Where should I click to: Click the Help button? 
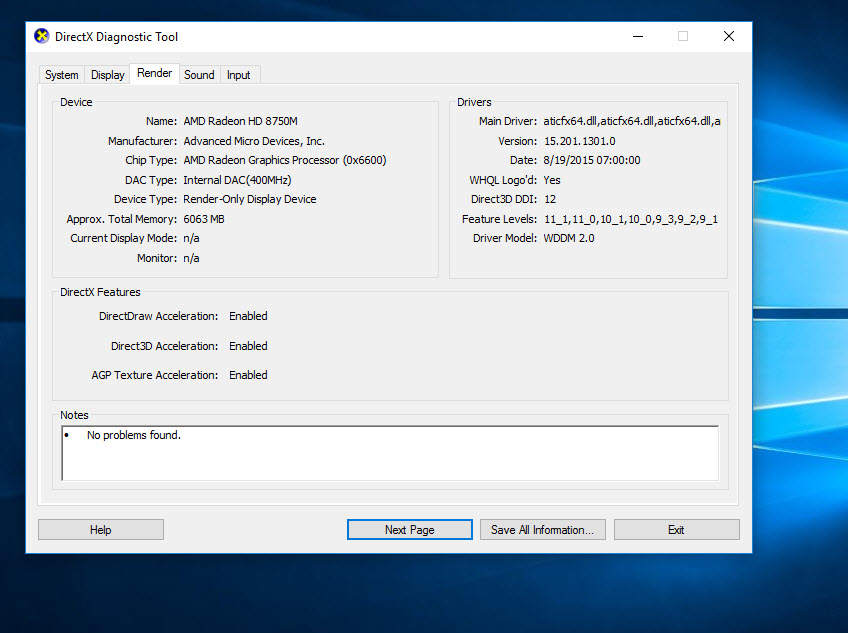[x=101, y=530]
